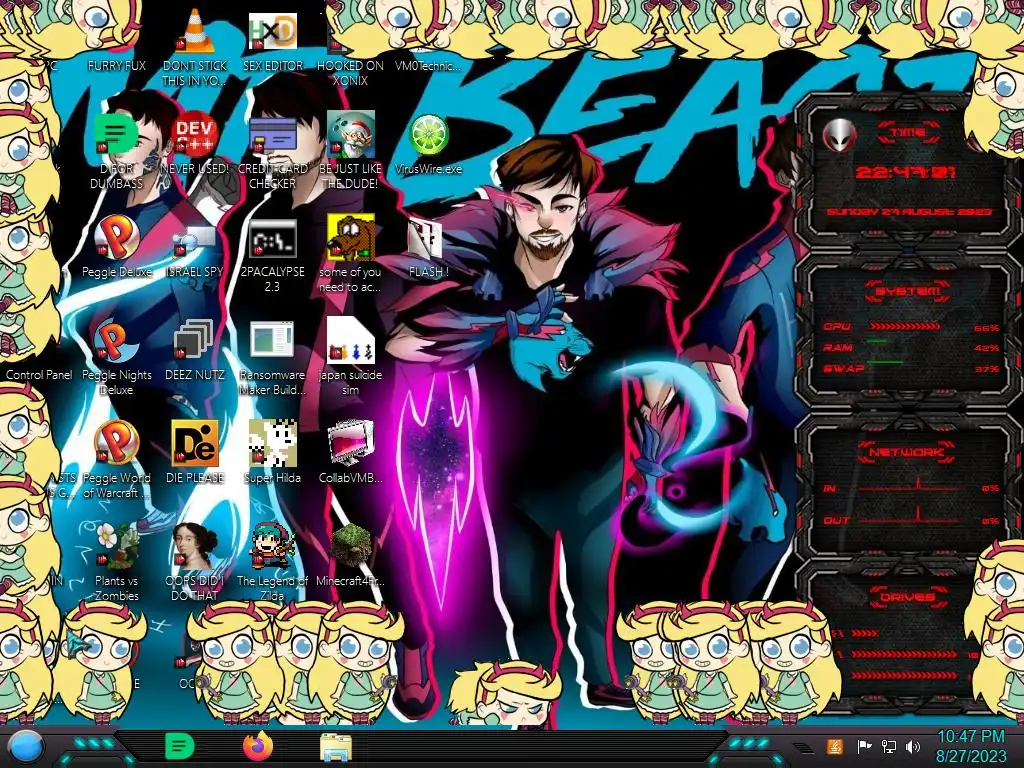Open 2PACALYPSE 2.3 console shortcut

272,255
